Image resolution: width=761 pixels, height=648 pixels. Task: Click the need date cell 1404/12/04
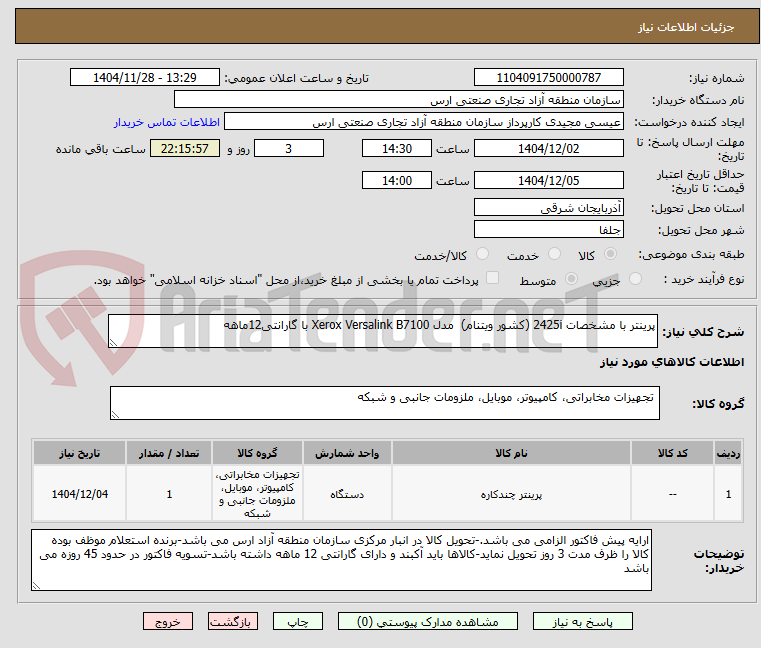80,494
